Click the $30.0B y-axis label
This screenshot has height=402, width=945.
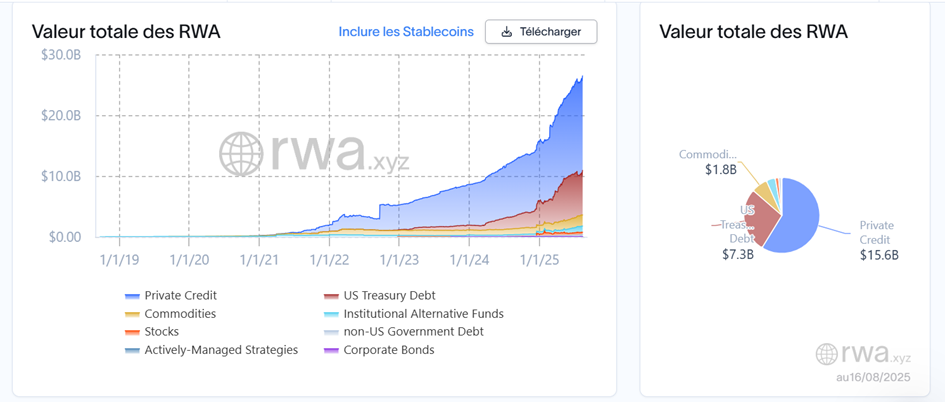pyautogui.click(x=61, y=54)
